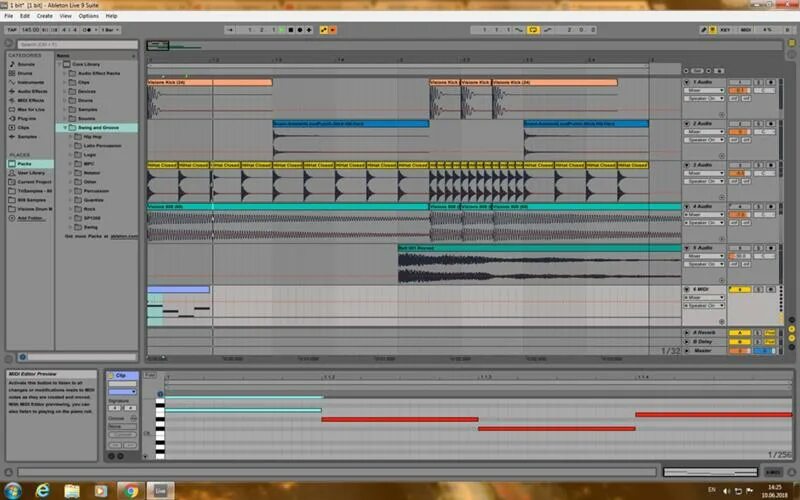Toggle the Computer MIDI Keyboard icon
This screenshot has height=500, width=800.
pos(713,30)
